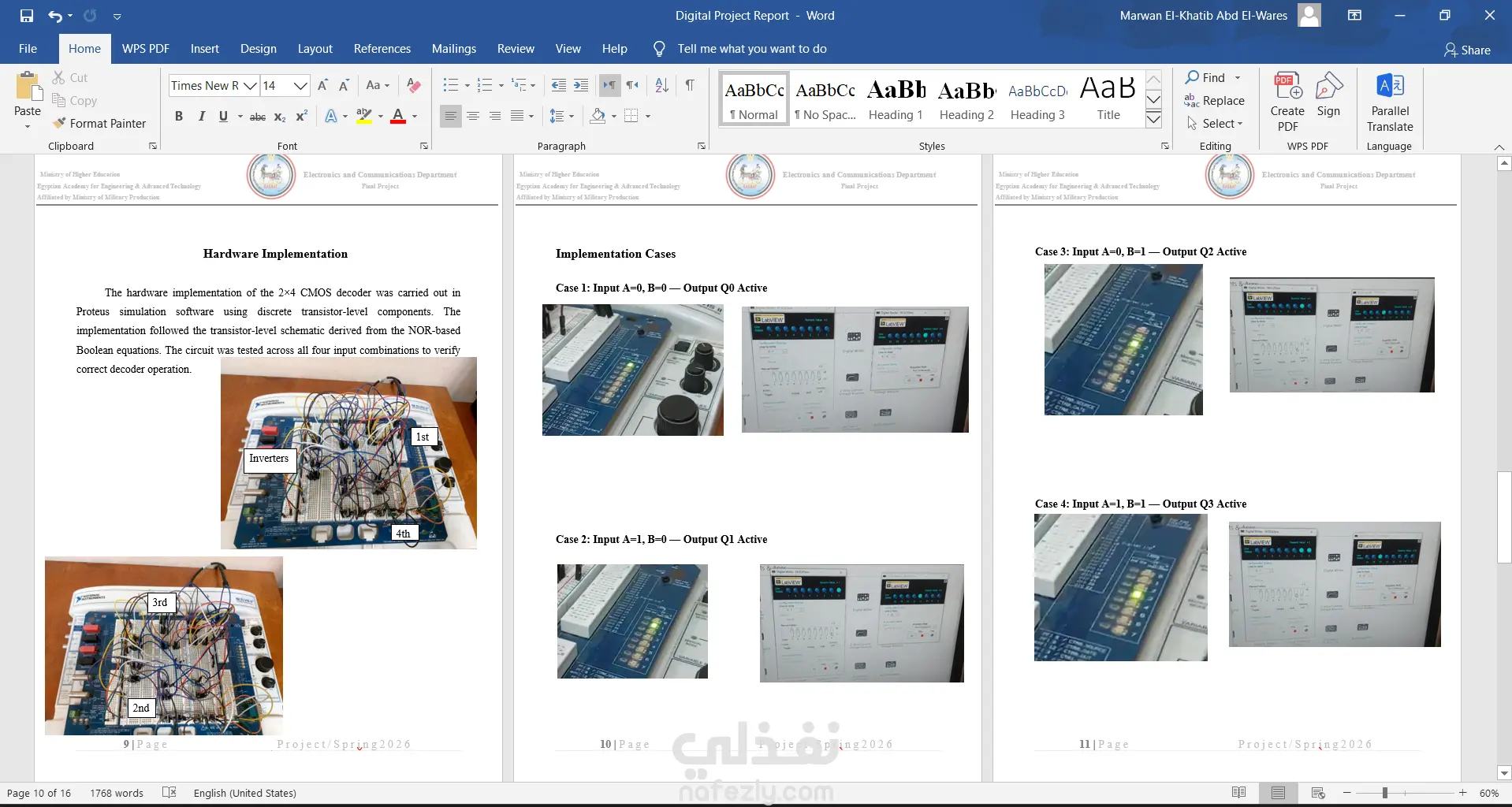The image size is (1512, 807).
Task: Click Create PDF in WPS PDF group
Action: (x=1287, y=102)
